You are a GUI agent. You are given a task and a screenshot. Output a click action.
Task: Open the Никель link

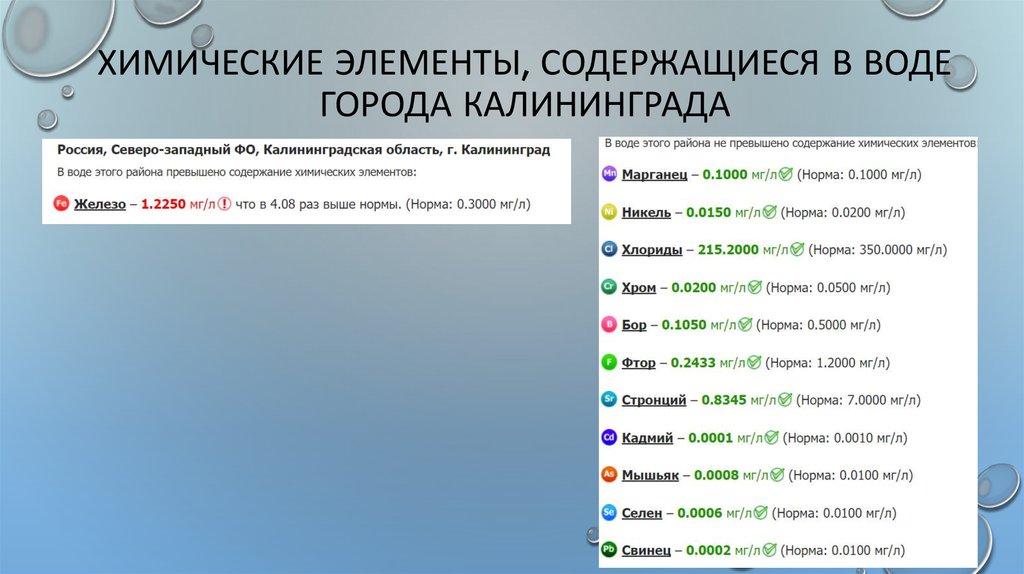tap(646, 212)
